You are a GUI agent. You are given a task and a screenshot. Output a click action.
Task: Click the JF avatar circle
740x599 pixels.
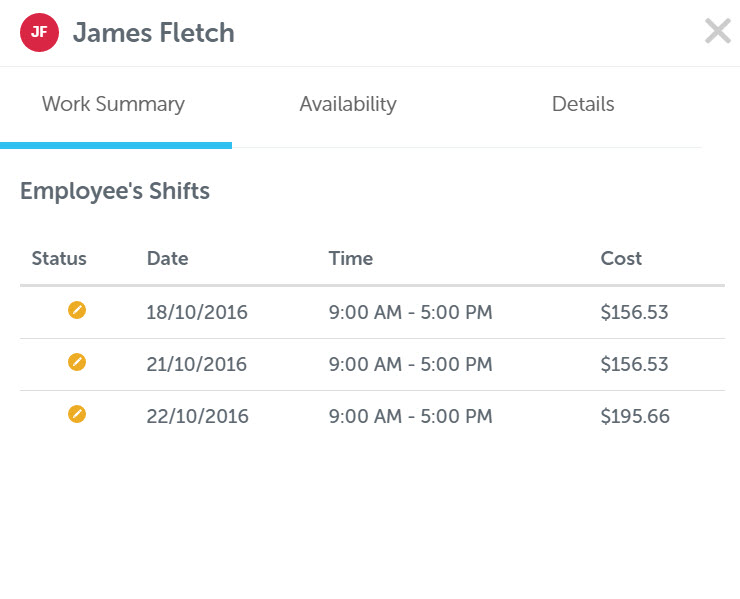click(x=39, y=32)
